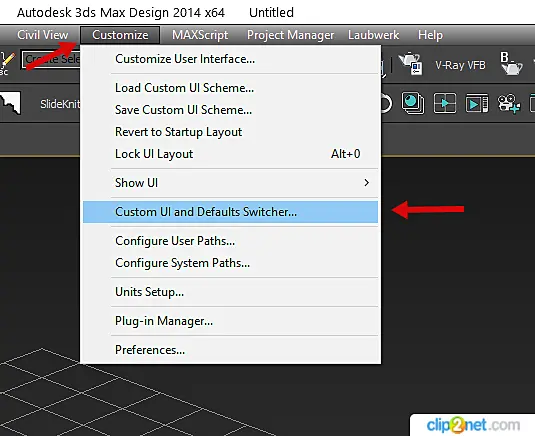The width and height of the screenshot is (535, 436).
Task: Expand the Show UI submenu
Action: coord(230,183)
